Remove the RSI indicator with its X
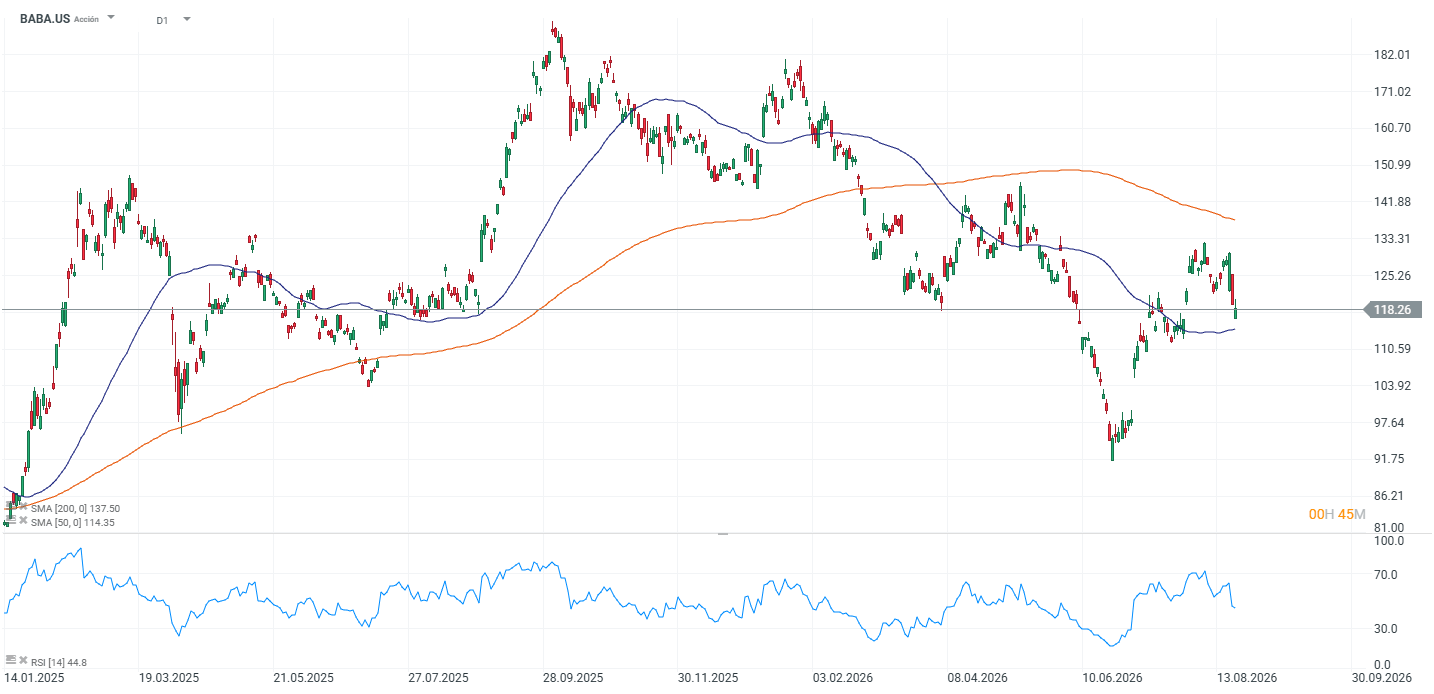The height and width of the screenshot is (694, 1434). (x=23, y=661)
